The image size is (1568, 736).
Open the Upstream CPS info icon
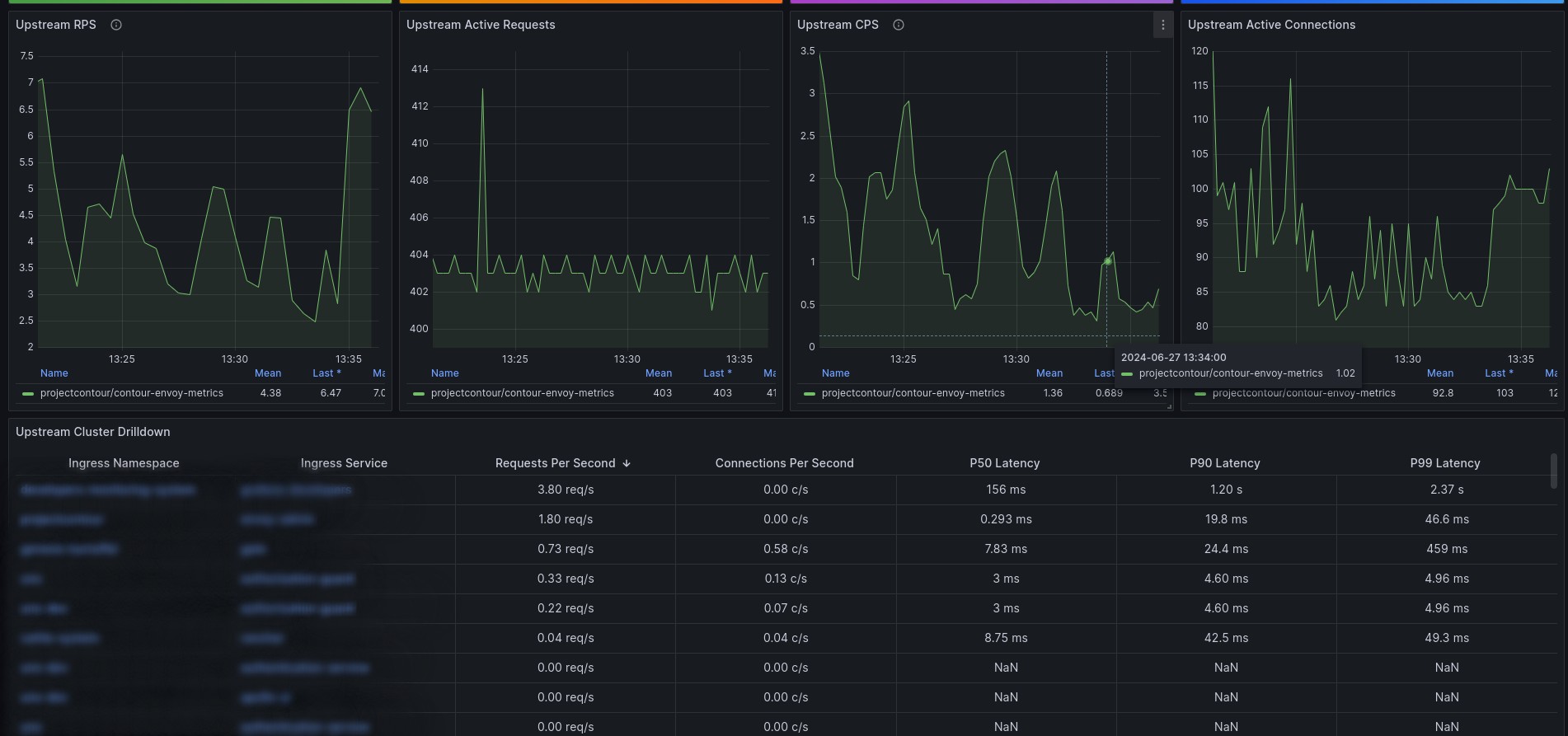point(899,25)
